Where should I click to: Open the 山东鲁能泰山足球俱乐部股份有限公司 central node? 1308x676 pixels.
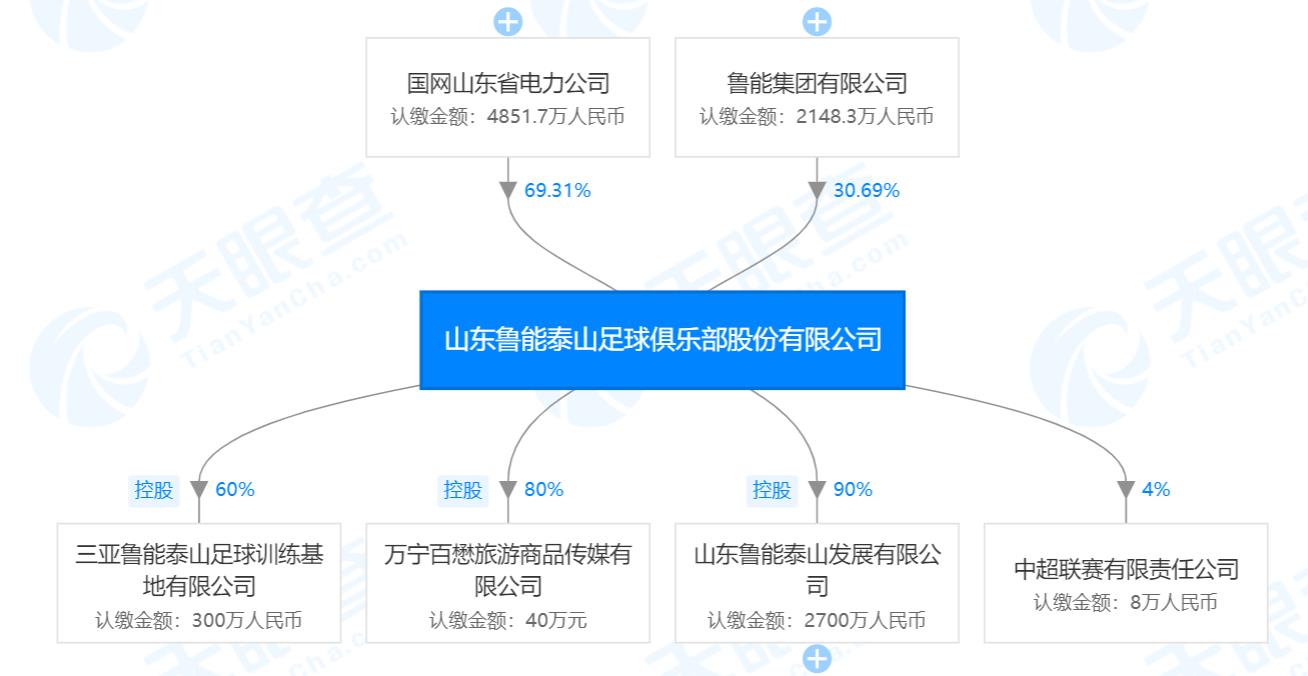(662, 338)
